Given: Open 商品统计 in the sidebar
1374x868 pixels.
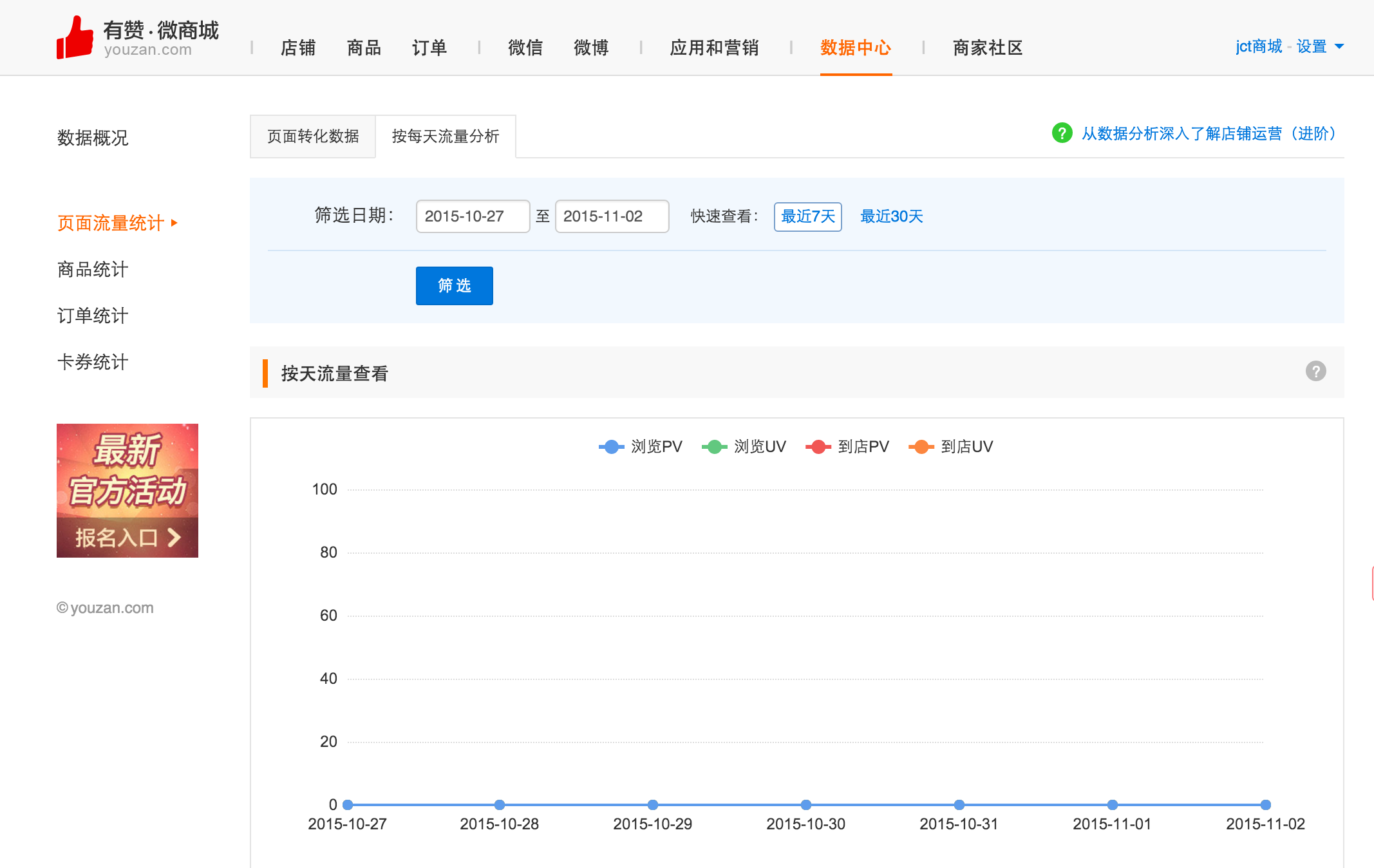Looking at the screenshot, I should (93, 269).
